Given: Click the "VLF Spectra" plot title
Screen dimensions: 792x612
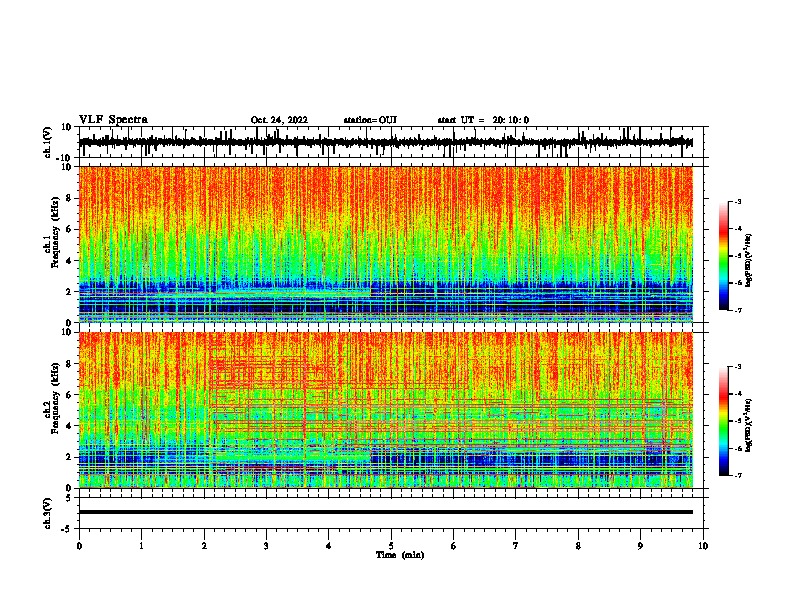Looking at the screenshot, I should (x=113, y=120).
